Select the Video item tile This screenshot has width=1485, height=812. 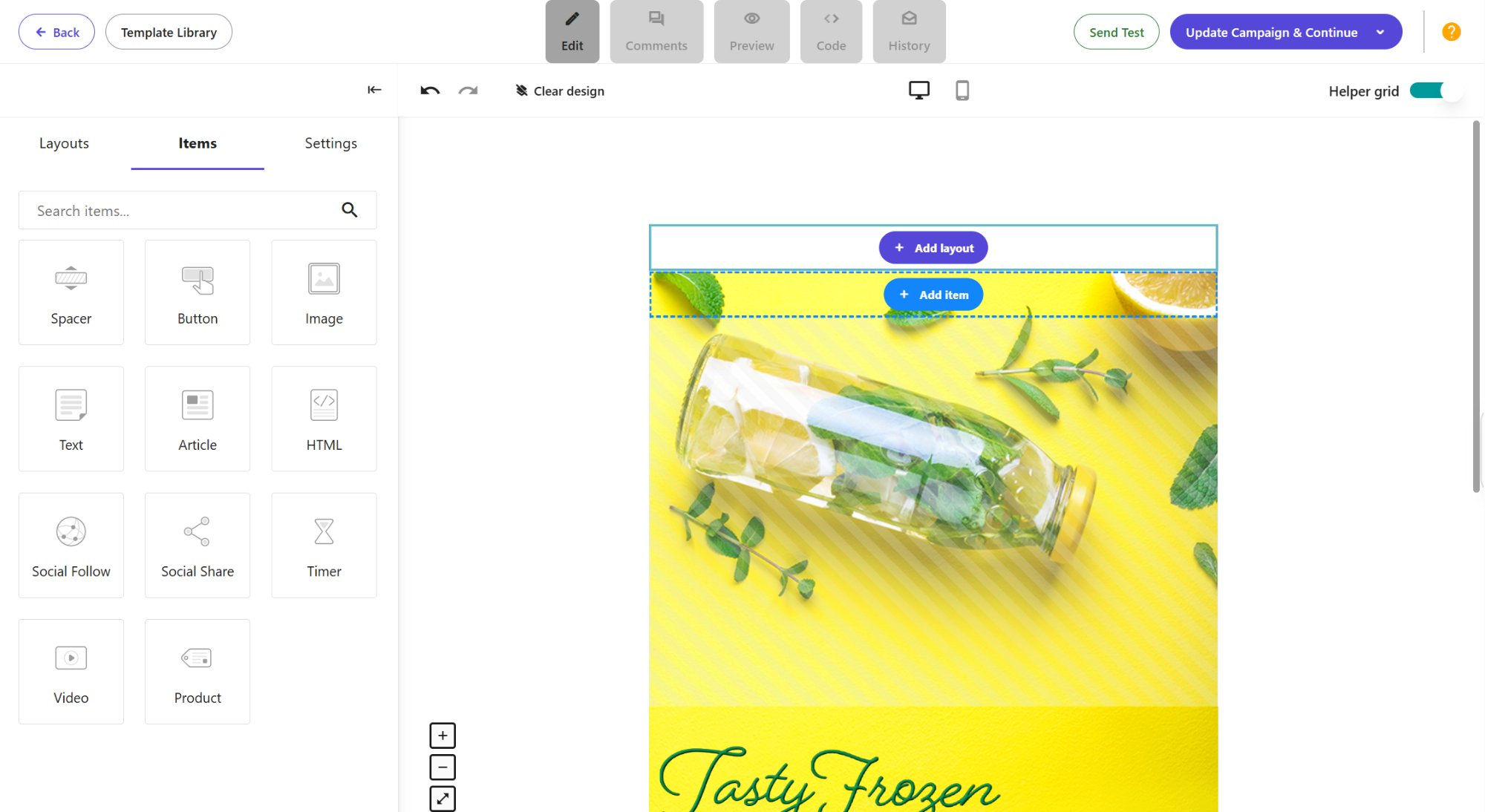click(x=71, y=672)
